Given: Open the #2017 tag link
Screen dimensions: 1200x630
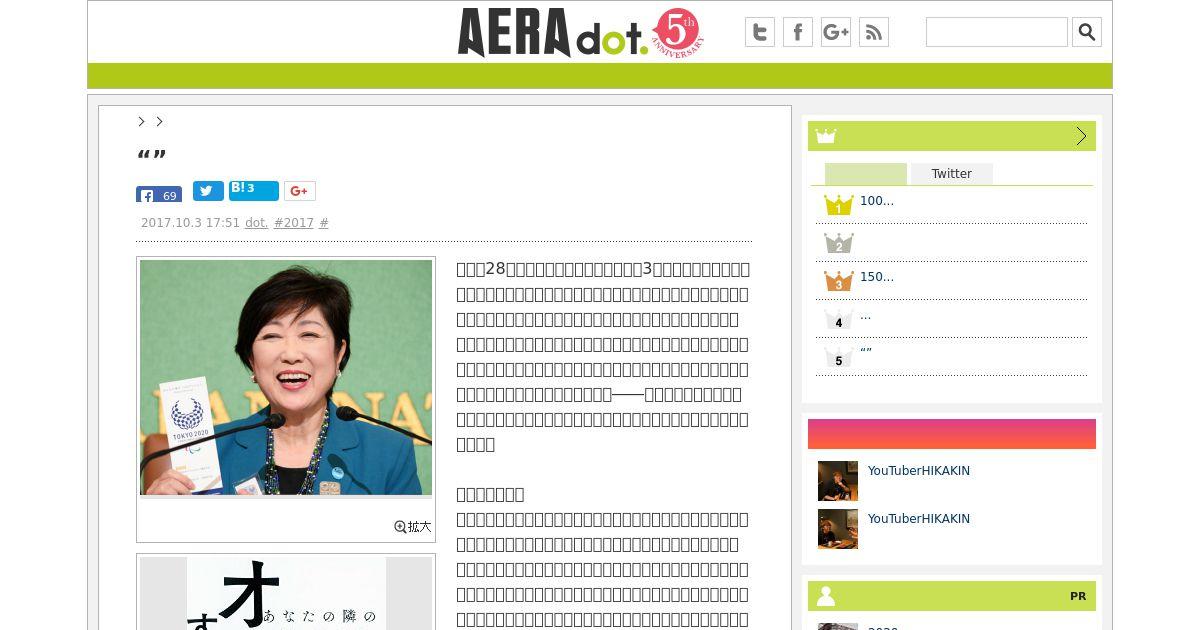Looking at the screenshot, I should [294, 223].
